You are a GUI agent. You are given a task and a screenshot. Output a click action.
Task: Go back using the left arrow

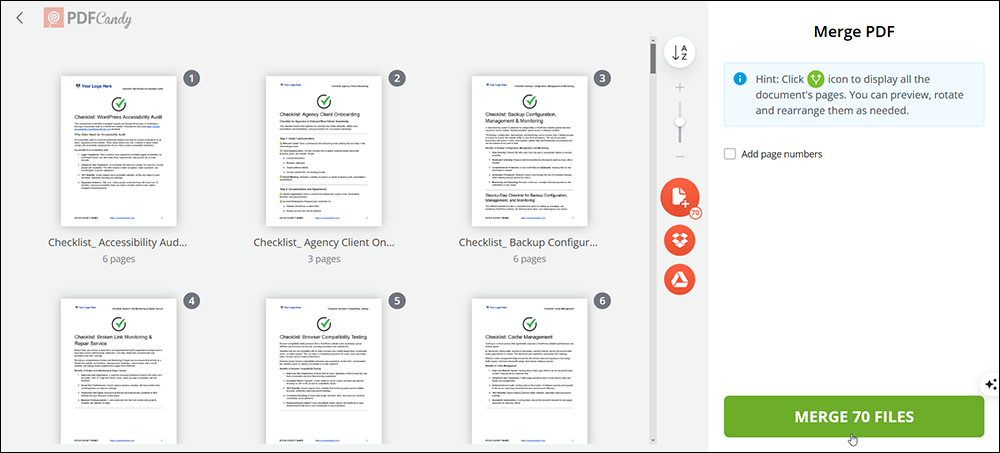[x=20, y=18]
